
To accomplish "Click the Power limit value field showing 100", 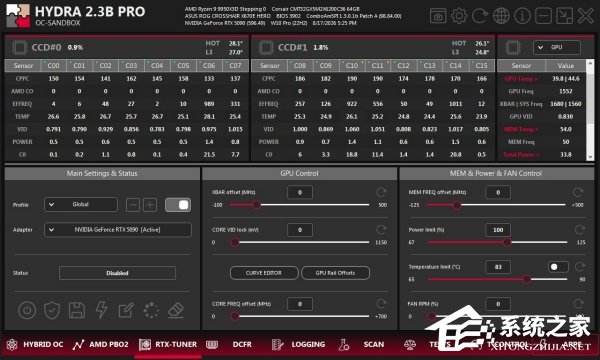I will coord(498,230).
